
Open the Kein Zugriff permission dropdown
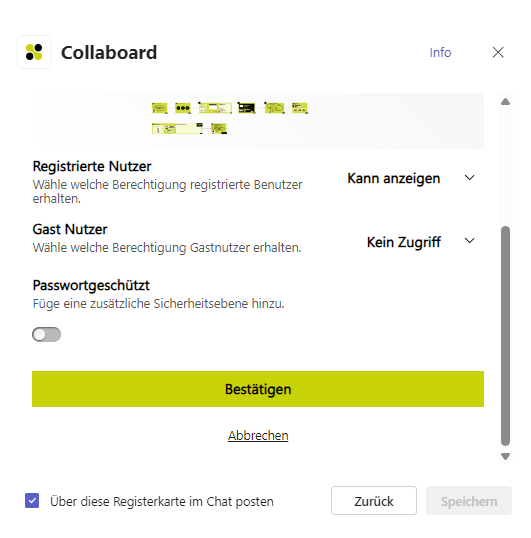[421, 242]
